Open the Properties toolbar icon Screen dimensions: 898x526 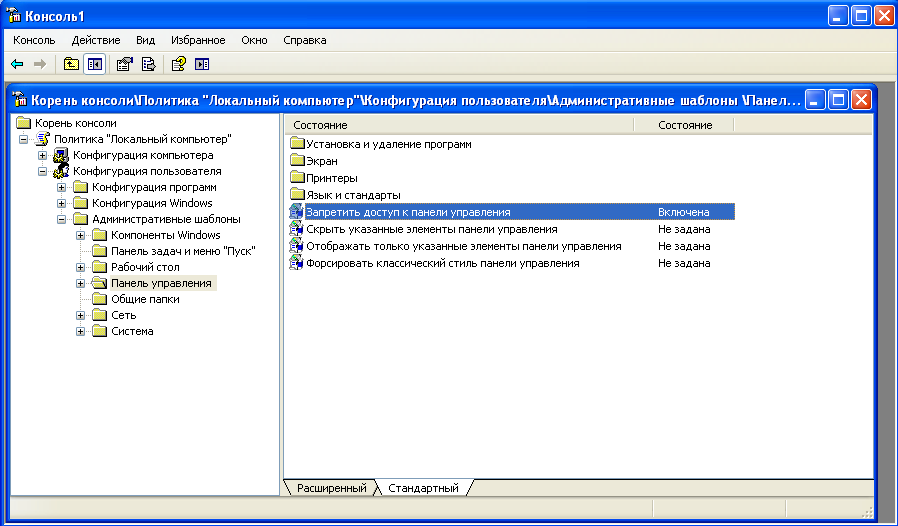pyautogui.click(x=124, y=64)
